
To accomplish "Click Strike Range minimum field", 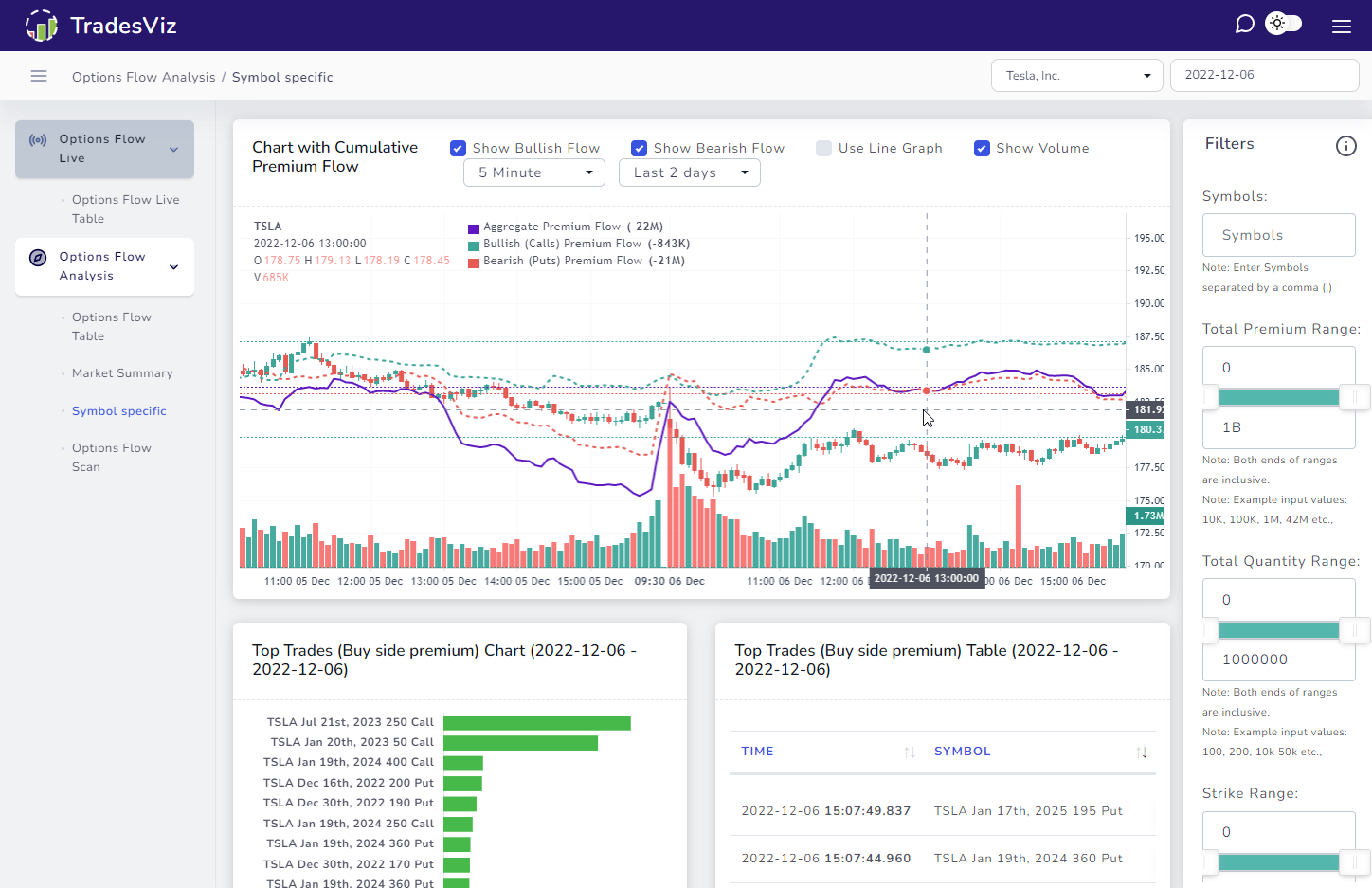I will tap(1279, 832).
